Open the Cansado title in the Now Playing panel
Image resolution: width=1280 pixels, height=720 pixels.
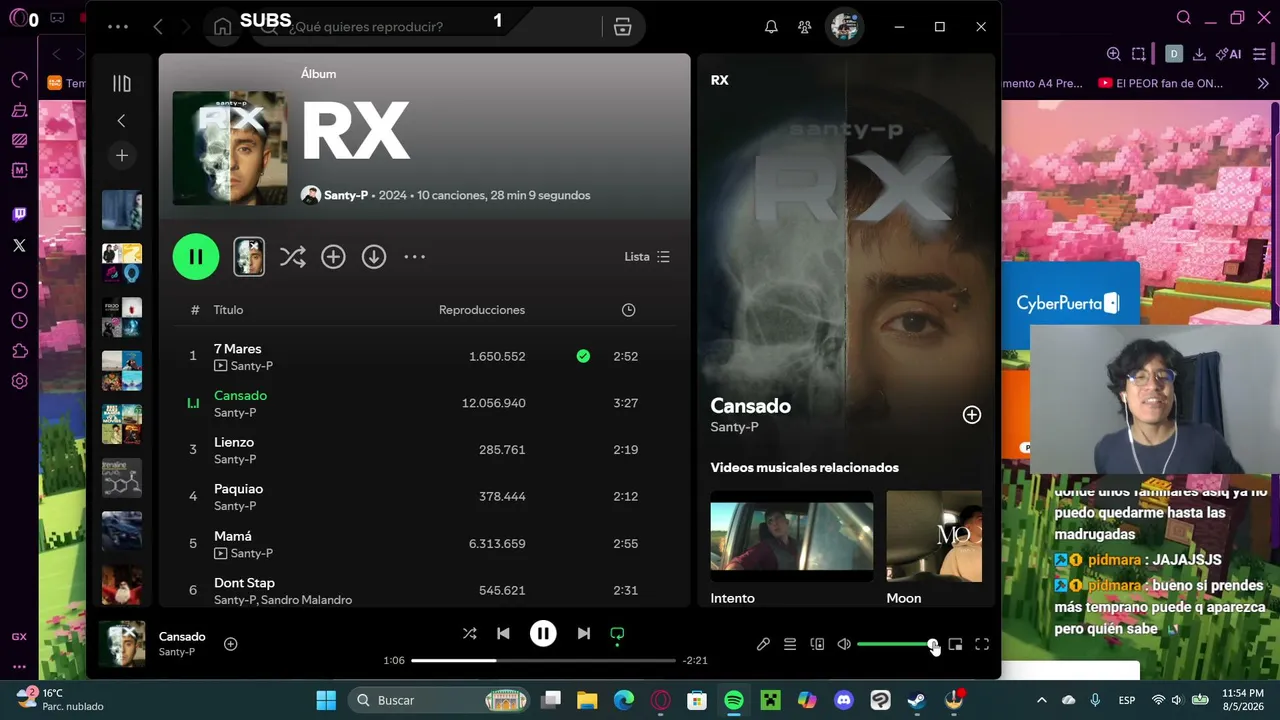point(751,406)
